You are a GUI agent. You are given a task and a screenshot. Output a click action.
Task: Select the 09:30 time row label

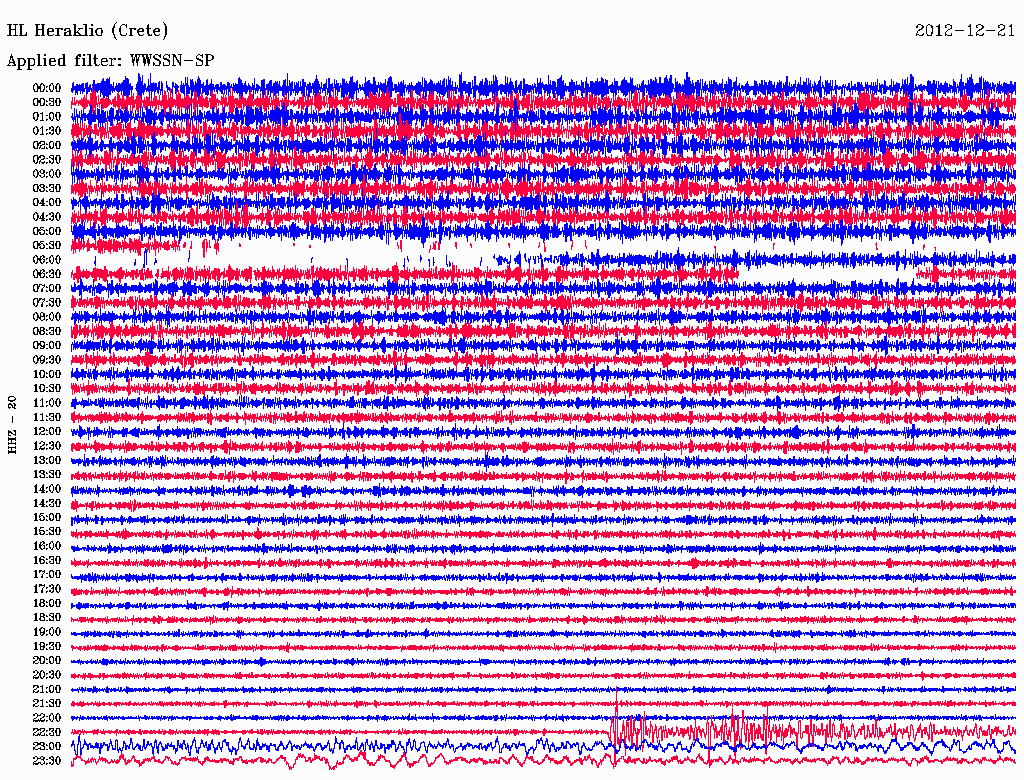point(47,360)
